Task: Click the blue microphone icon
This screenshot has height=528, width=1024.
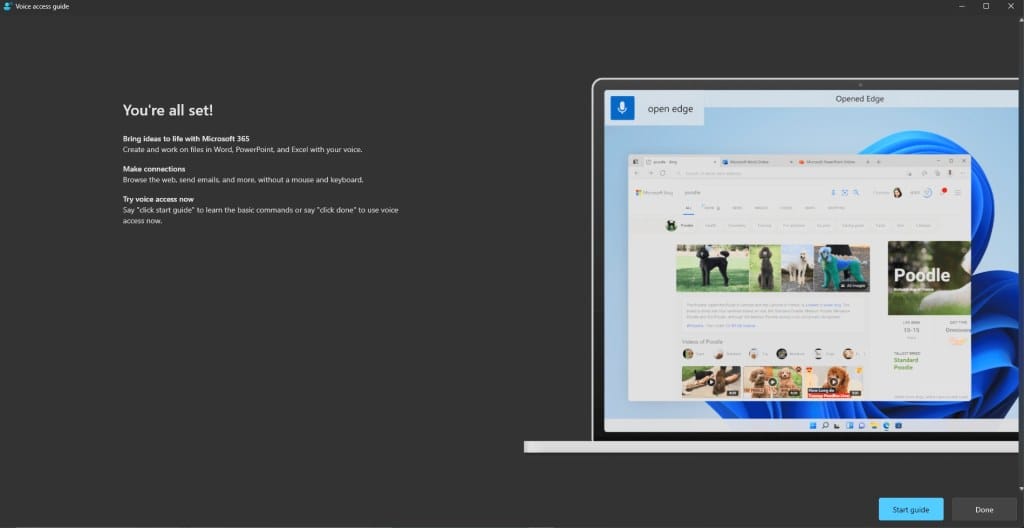Action: [622, 108]
